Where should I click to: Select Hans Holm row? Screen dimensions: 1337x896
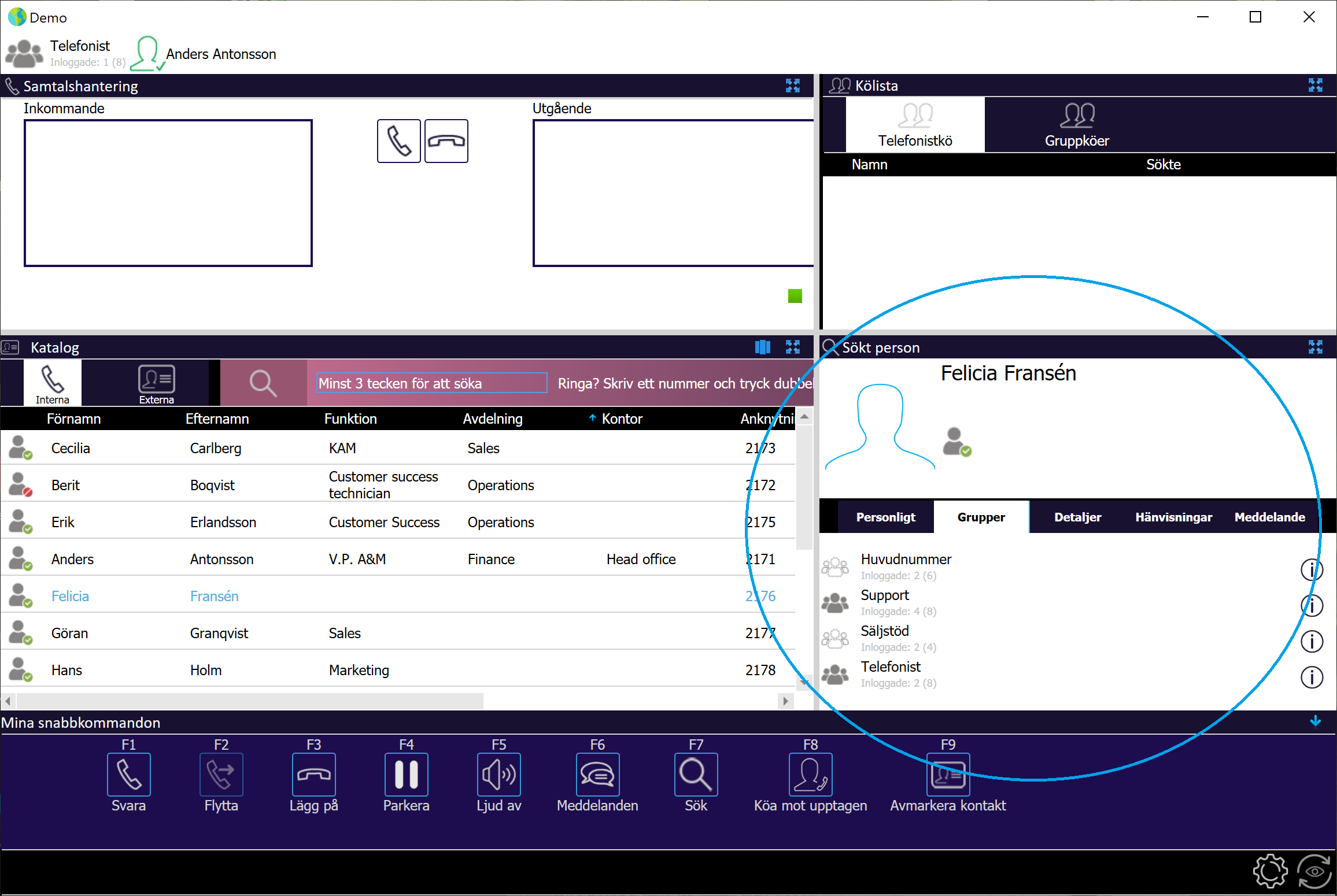[x=398, y=670]
